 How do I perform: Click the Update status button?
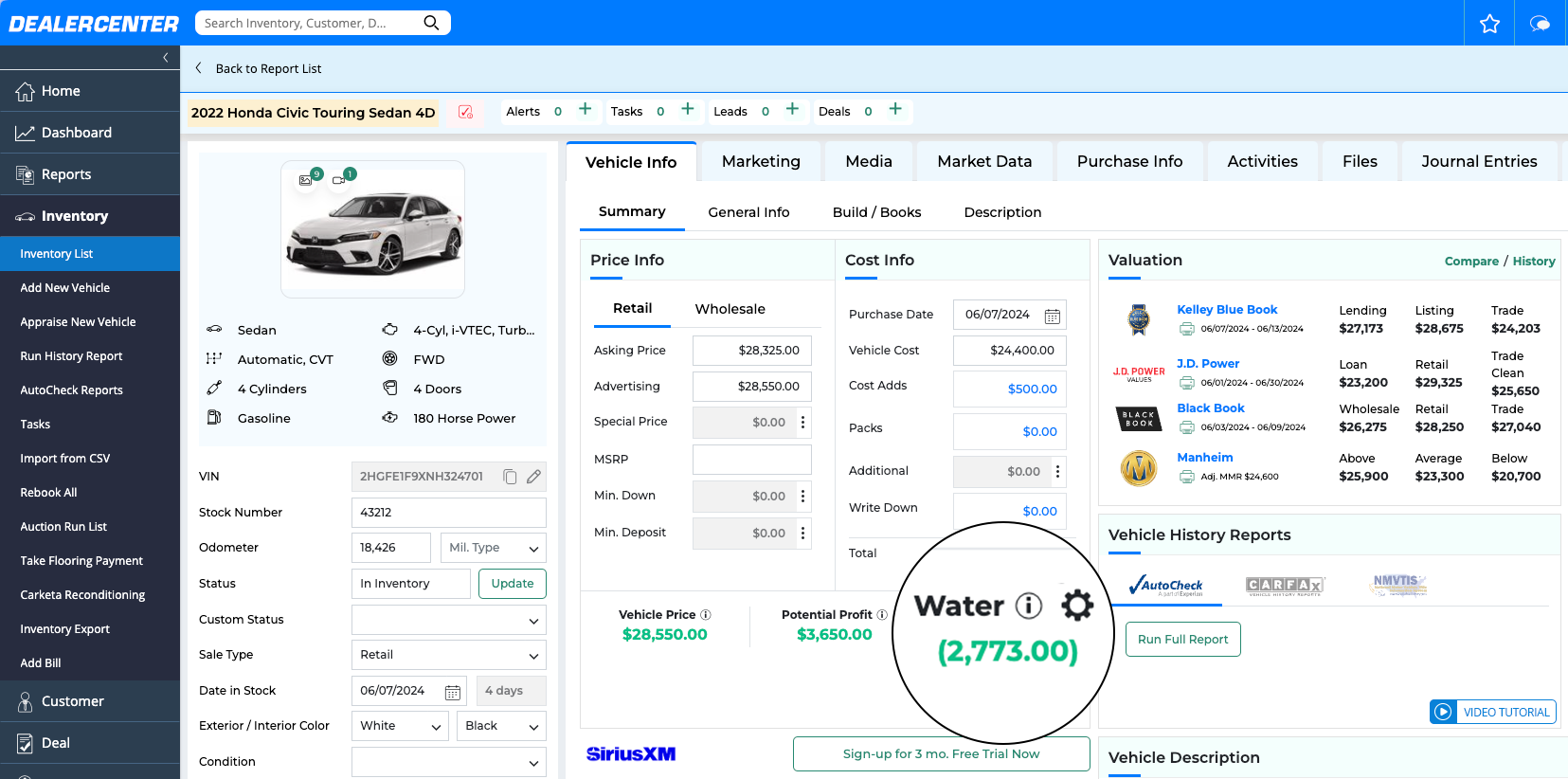[x=513, y=584]
